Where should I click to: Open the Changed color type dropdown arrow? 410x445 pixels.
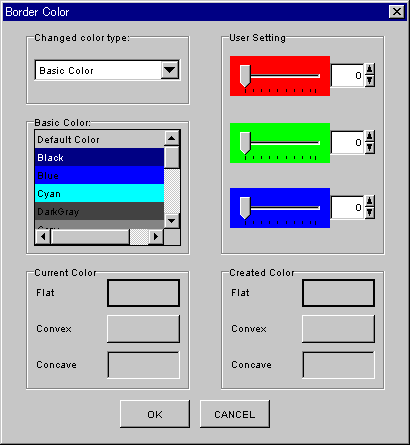(x=170, y=70)
